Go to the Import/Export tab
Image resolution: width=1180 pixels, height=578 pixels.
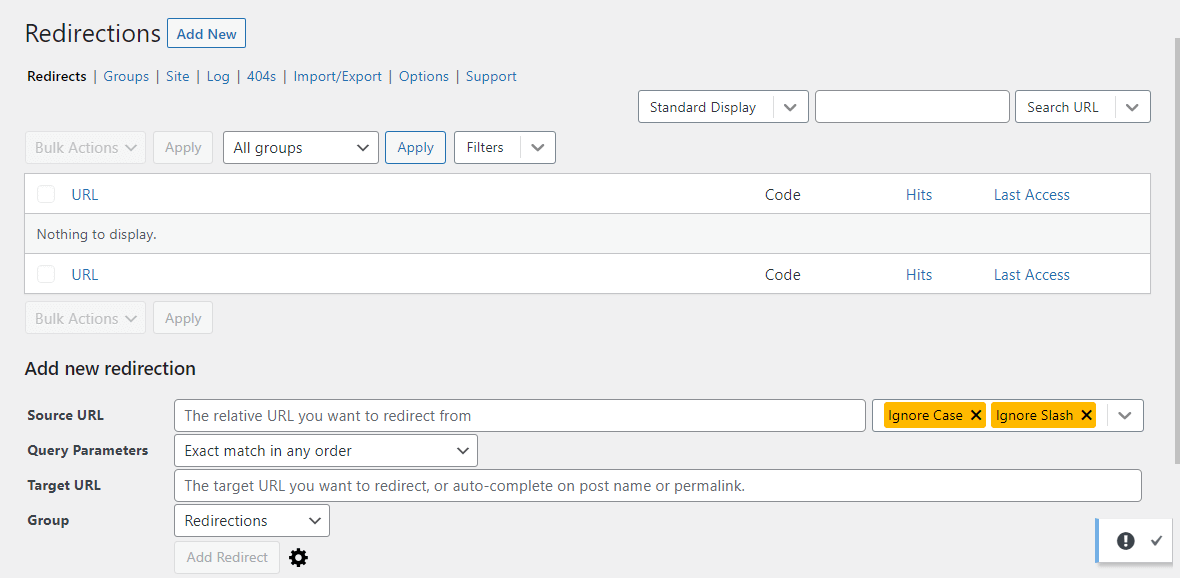click(337, 76)
